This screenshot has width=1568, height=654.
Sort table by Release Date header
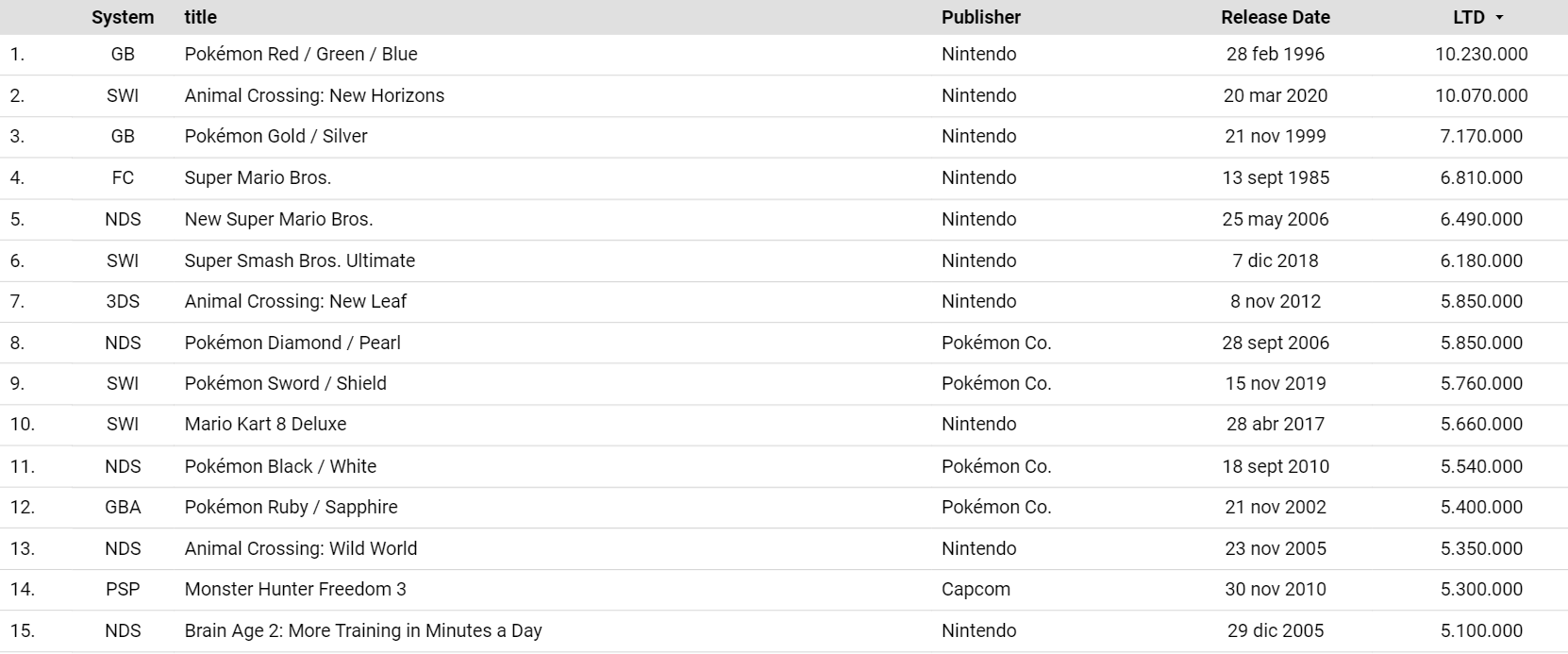pyautogui.click(x=1276, y=17)
